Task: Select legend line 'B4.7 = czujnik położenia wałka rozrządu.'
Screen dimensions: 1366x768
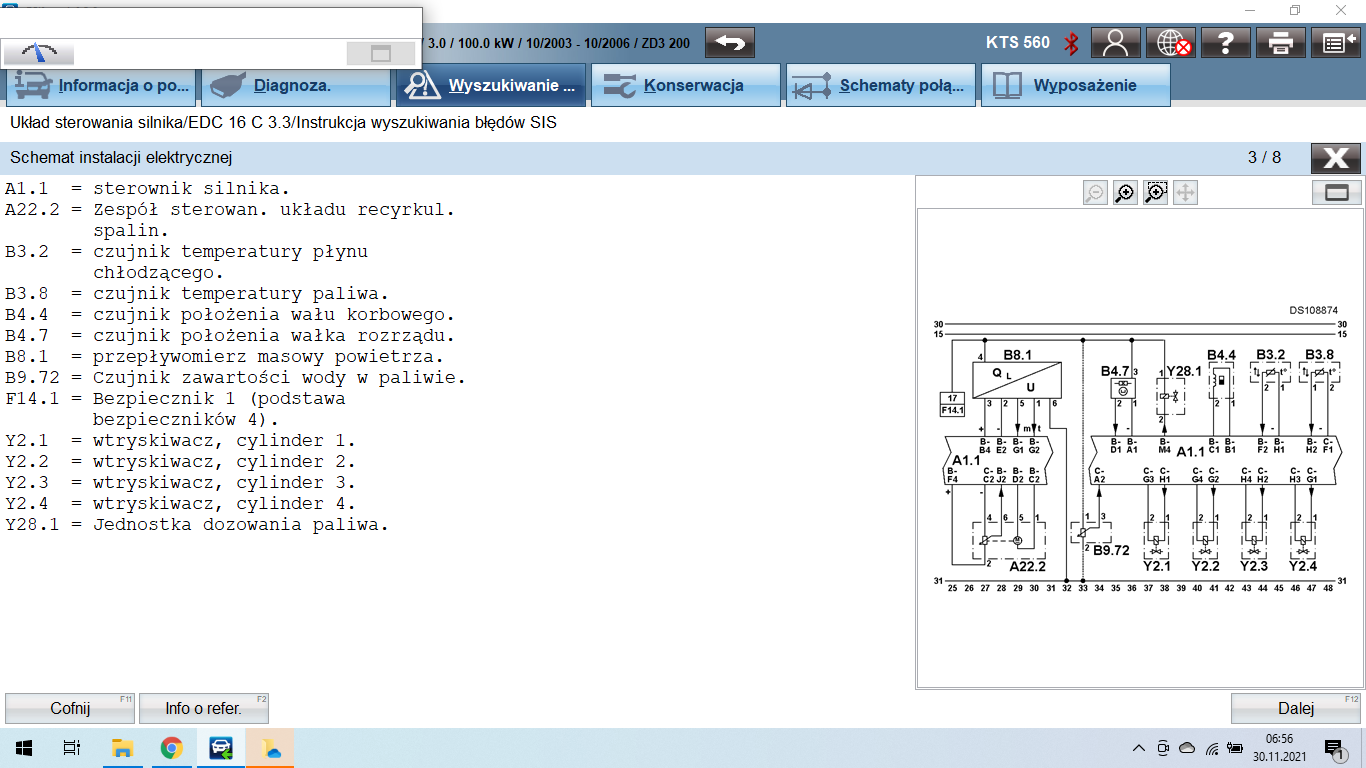Action: [230, 335]
